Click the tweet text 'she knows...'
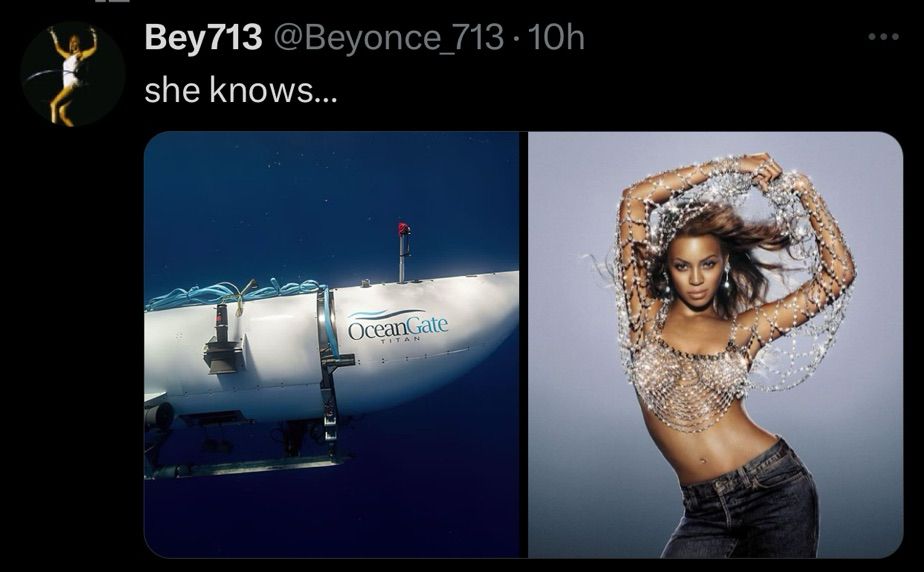 (241, 90)
